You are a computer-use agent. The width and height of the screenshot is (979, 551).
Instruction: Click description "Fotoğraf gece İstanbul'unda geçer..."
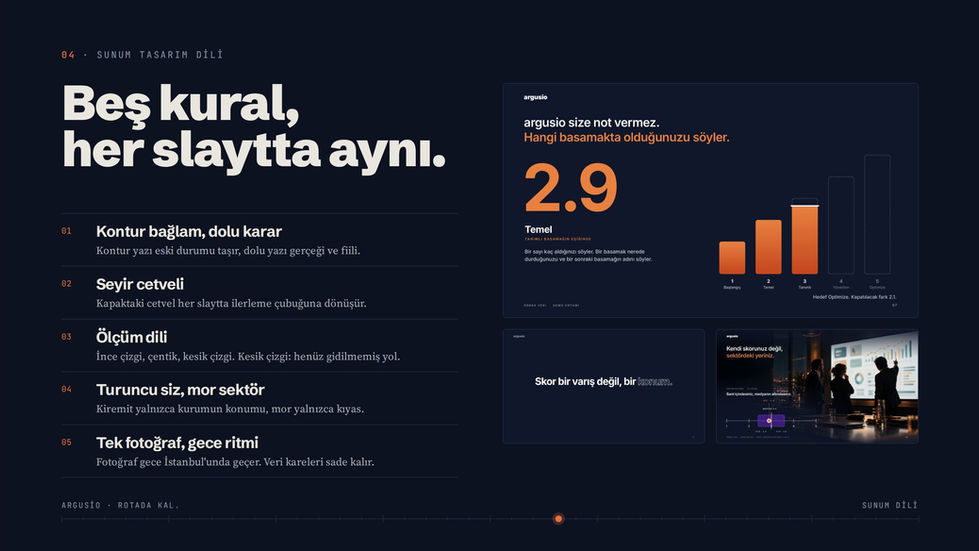point(235,462)
